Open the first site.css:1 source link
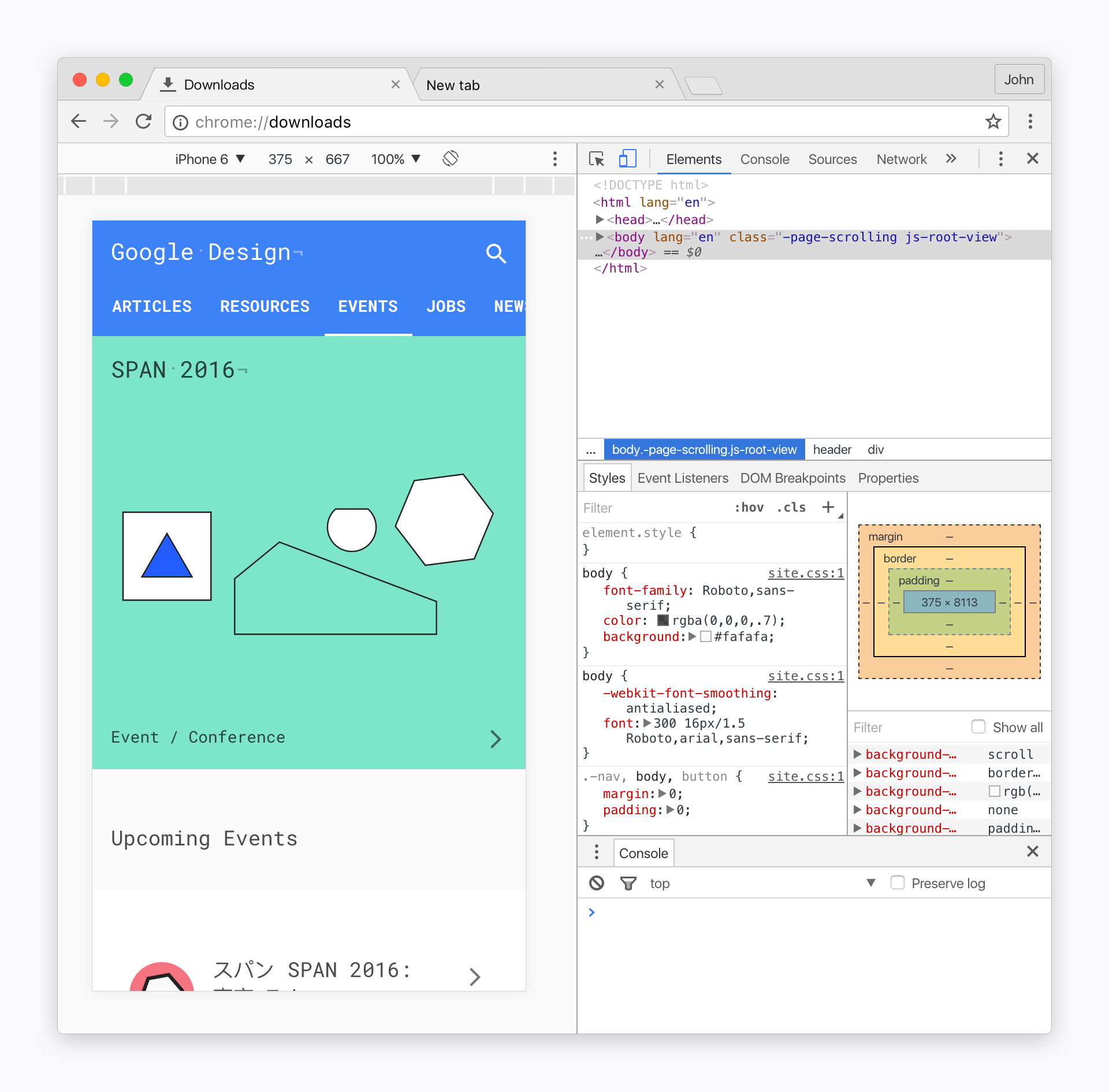Screen dimensions: 1109x1092 point(806,573)
